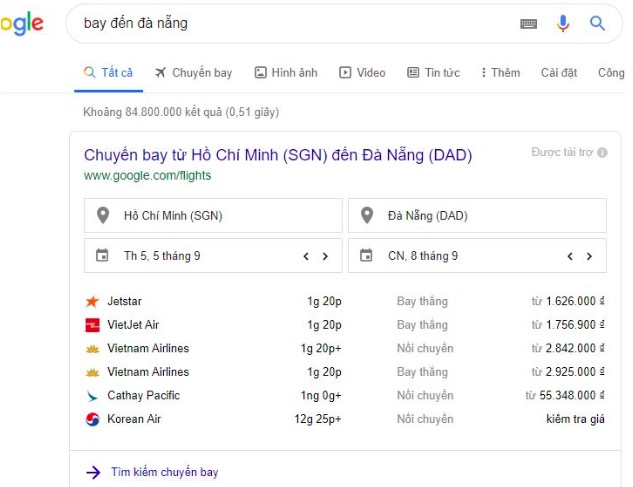
Task: Click the Cathay Pacific logo
Action: 92,396
